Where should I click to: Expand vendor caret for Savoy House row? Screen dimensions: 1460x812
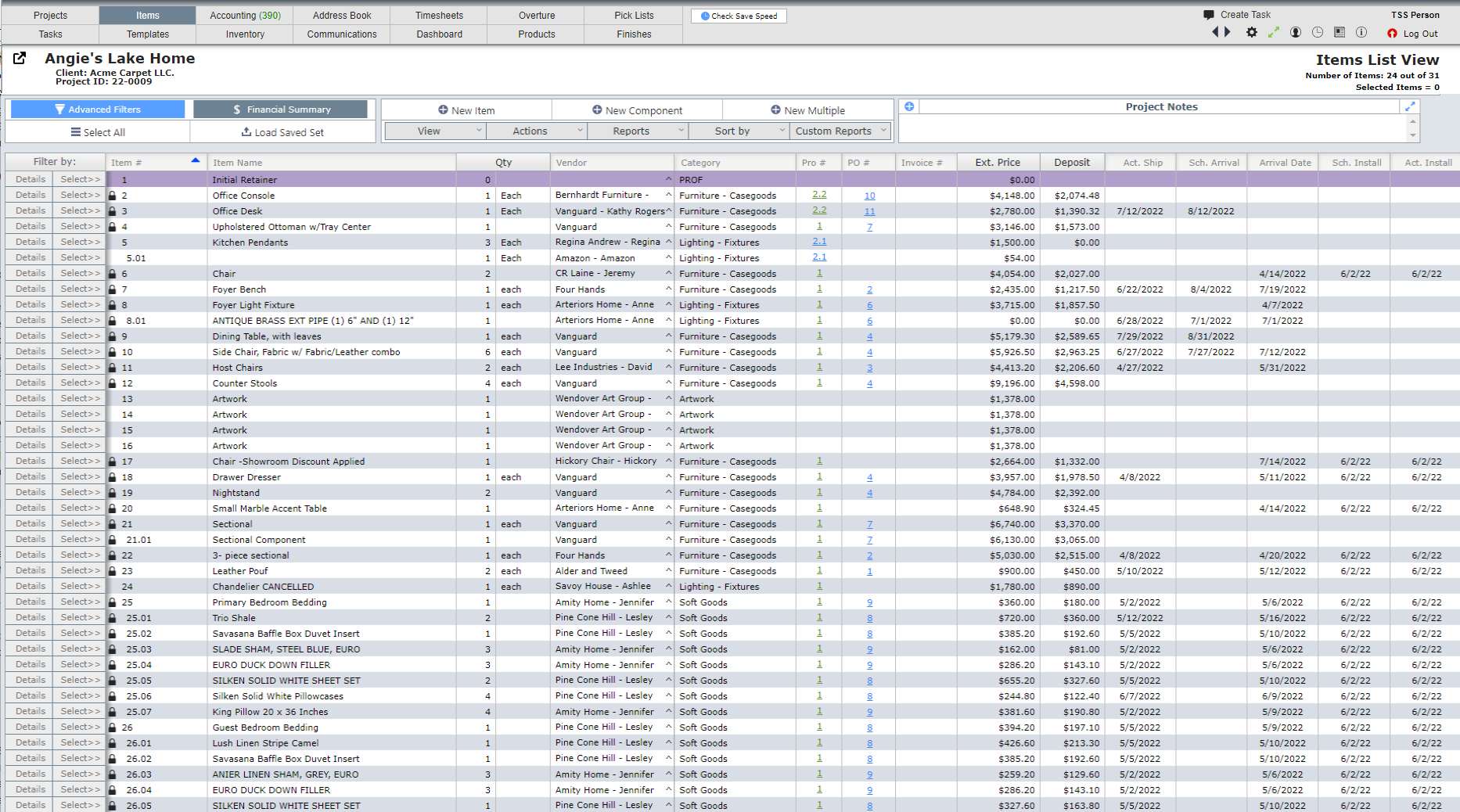tap(668, 586)
